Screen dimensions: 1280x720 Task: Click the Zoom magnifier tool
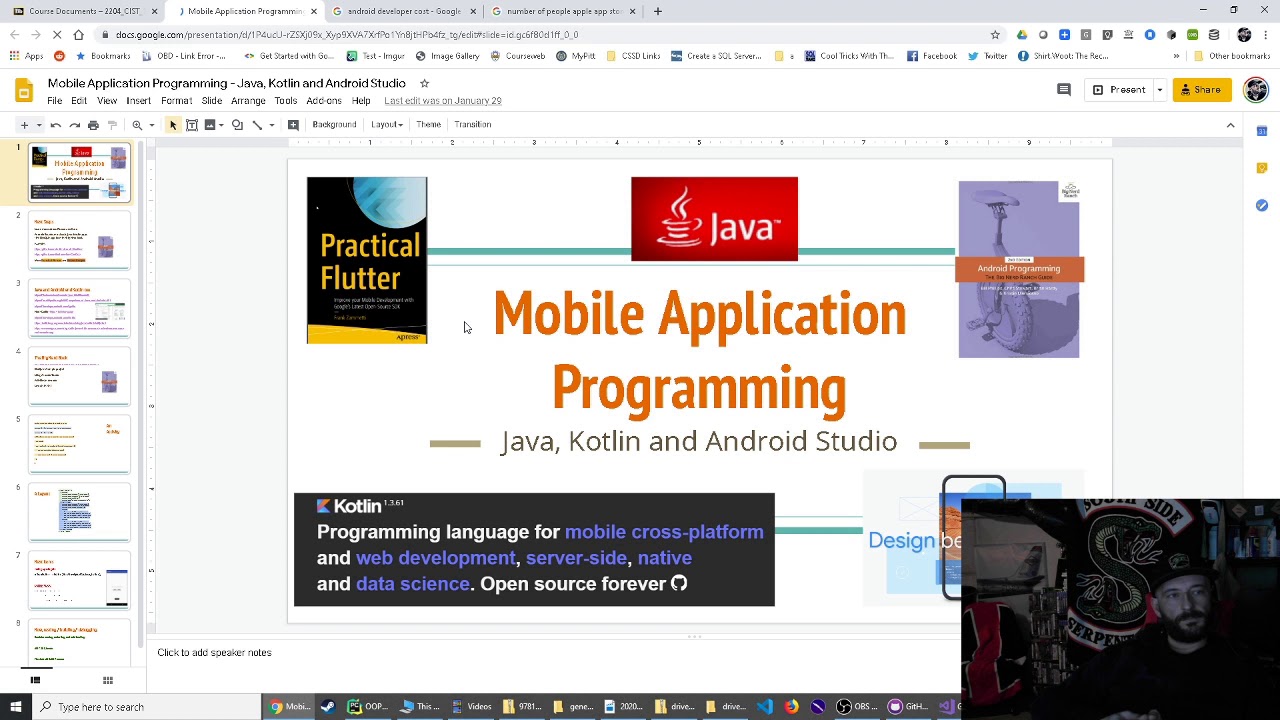[x=137, y=125]
